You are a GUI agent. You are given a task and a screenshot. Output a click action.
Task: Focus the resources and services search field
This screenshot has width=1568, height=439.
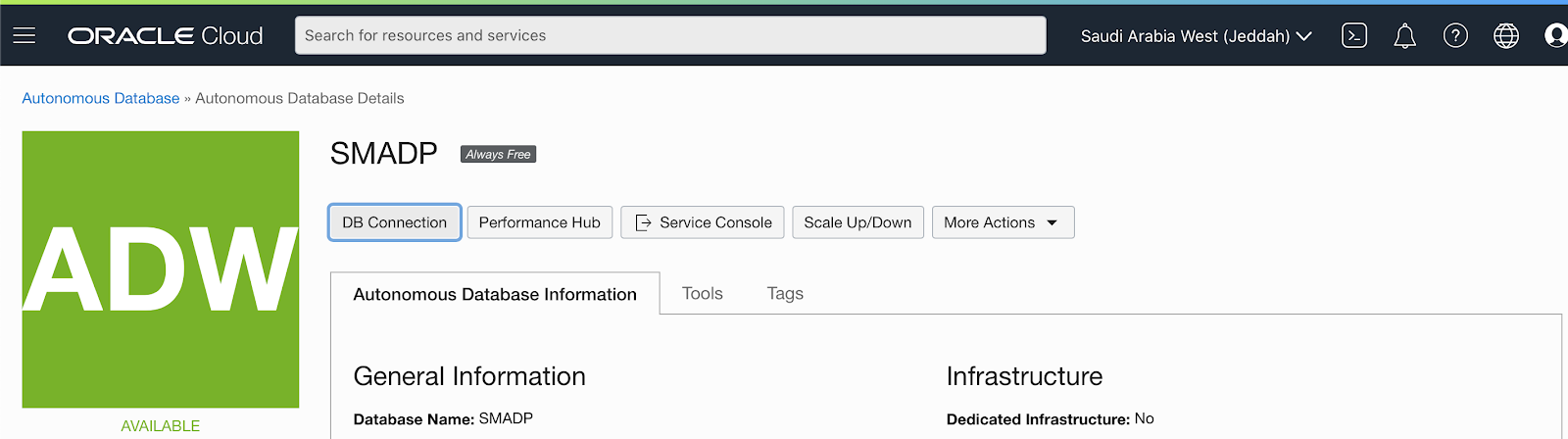[670, 35]
